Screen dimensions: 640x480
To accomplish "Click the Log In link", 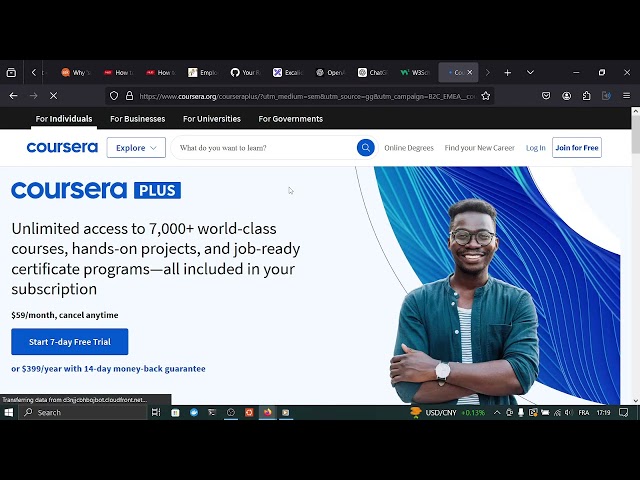I will pos(536,148).
